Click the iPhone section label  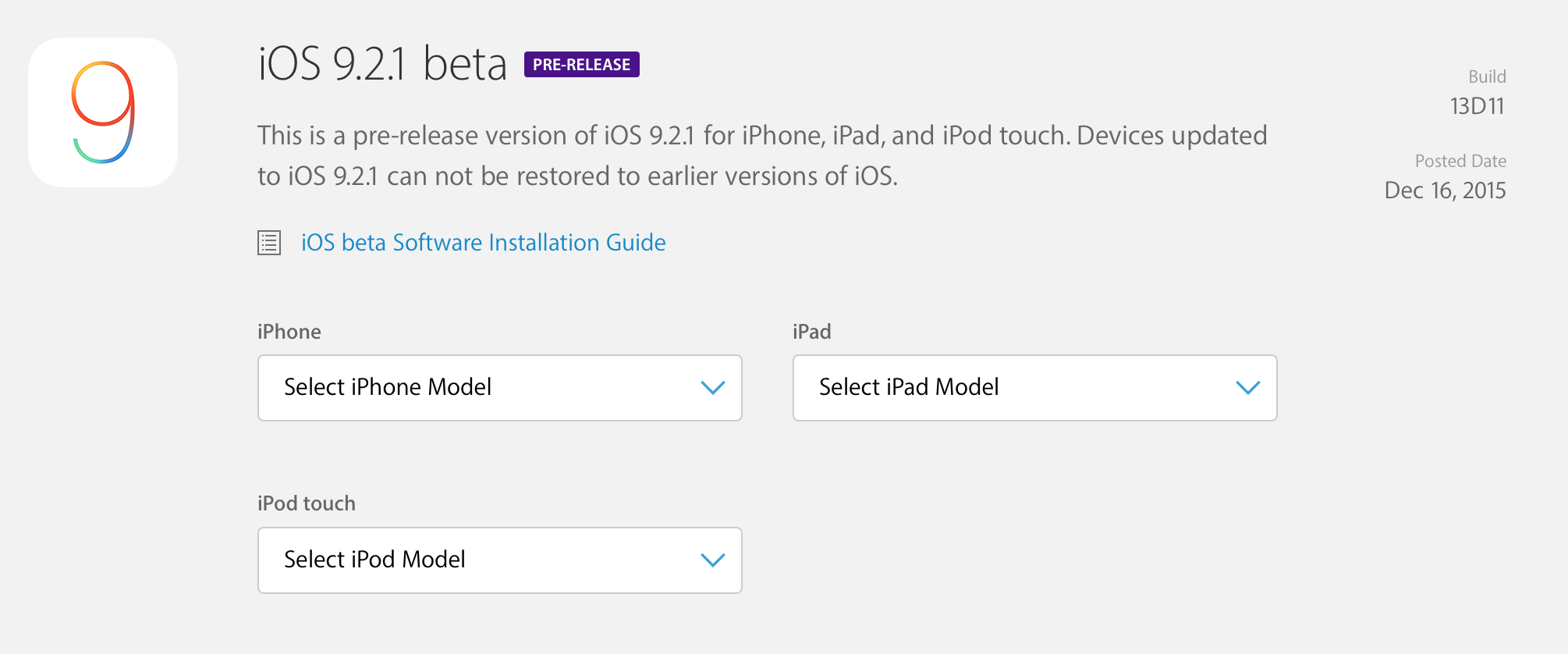(289, 332)
